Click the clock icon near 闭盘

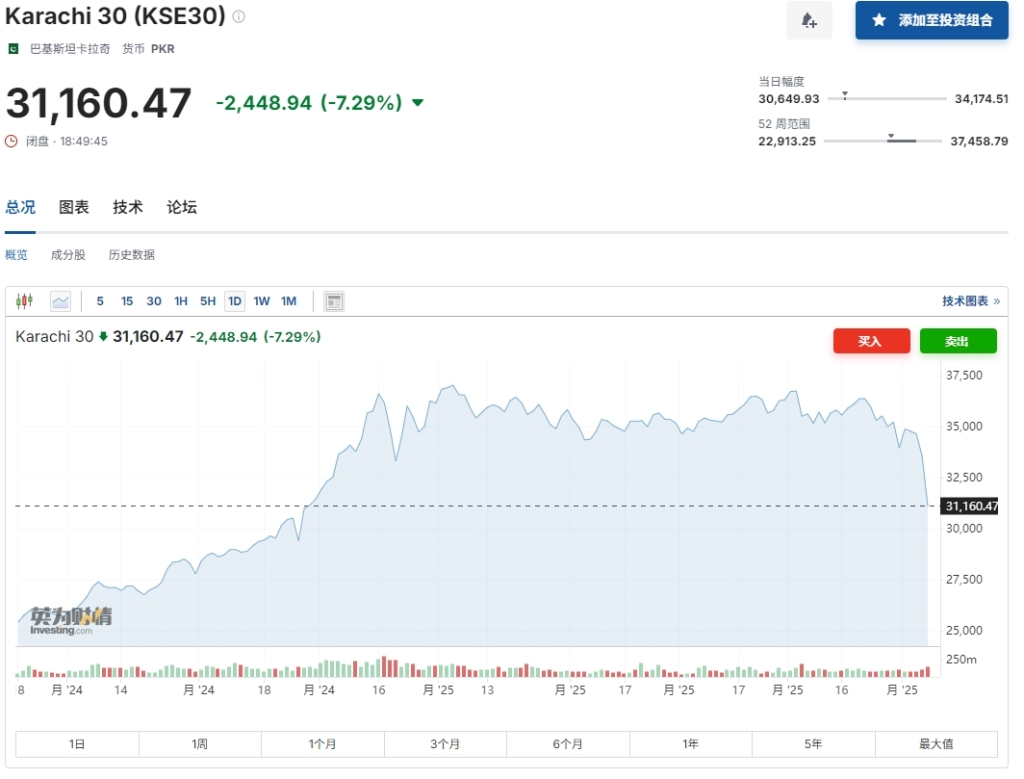coord(11,141)
